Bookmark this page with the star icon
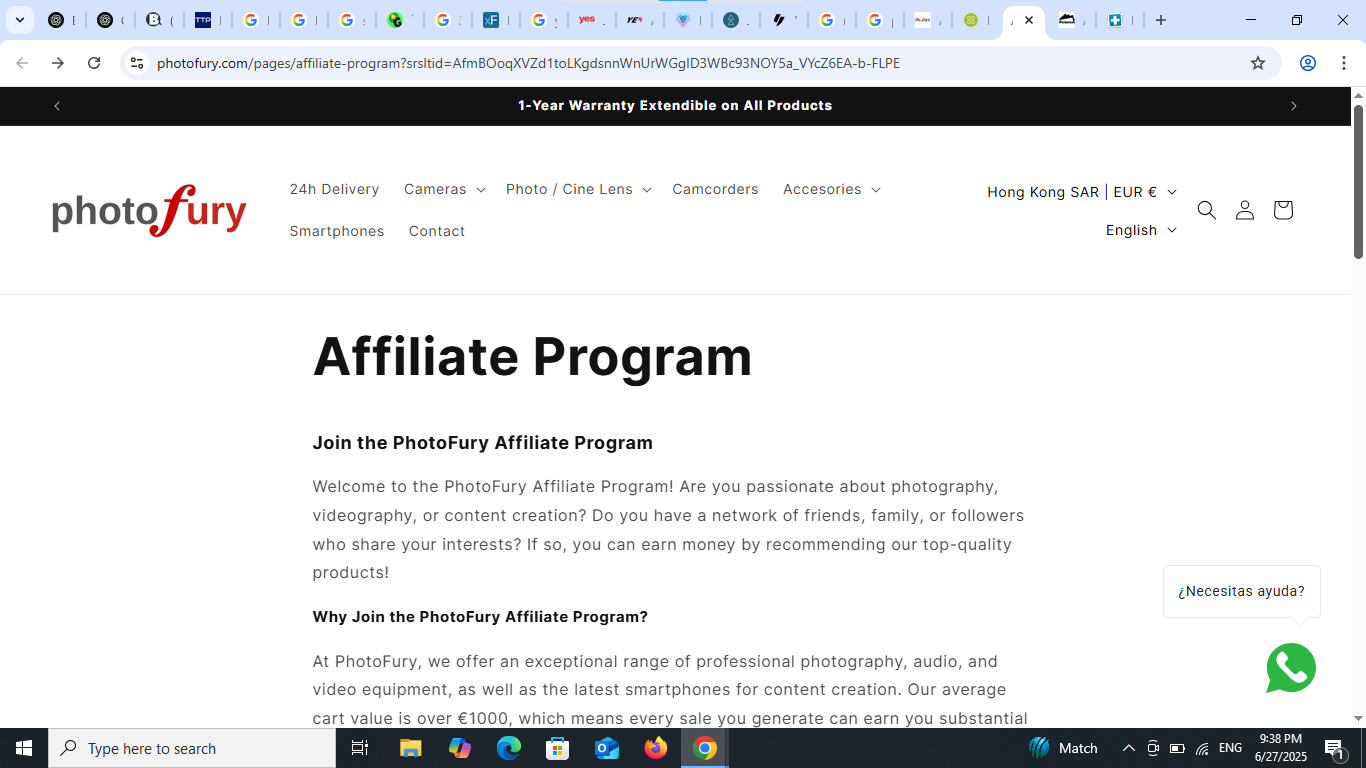The image size is (1366, 768). [1258, 63]
